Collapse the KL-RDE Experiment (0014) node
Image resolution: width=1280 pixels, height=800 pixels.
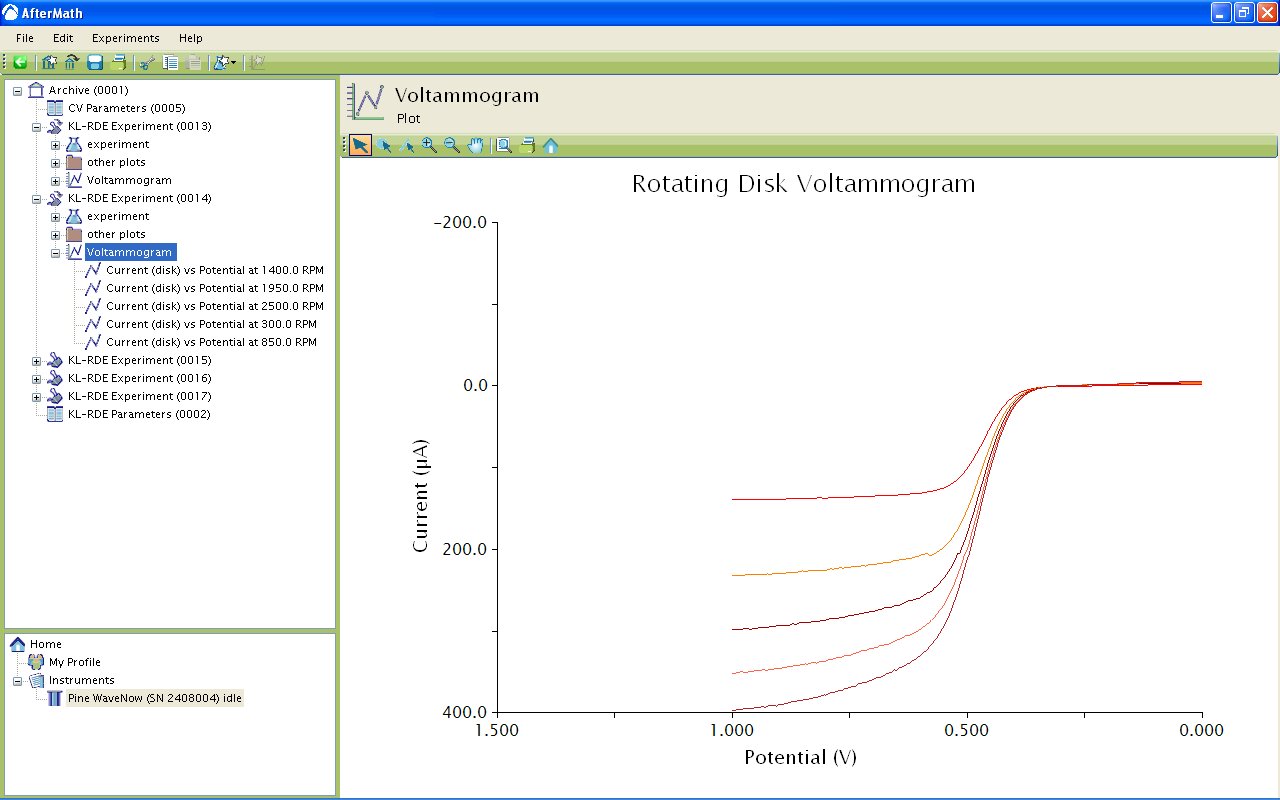pyautogui.click(x=37, y=198)
